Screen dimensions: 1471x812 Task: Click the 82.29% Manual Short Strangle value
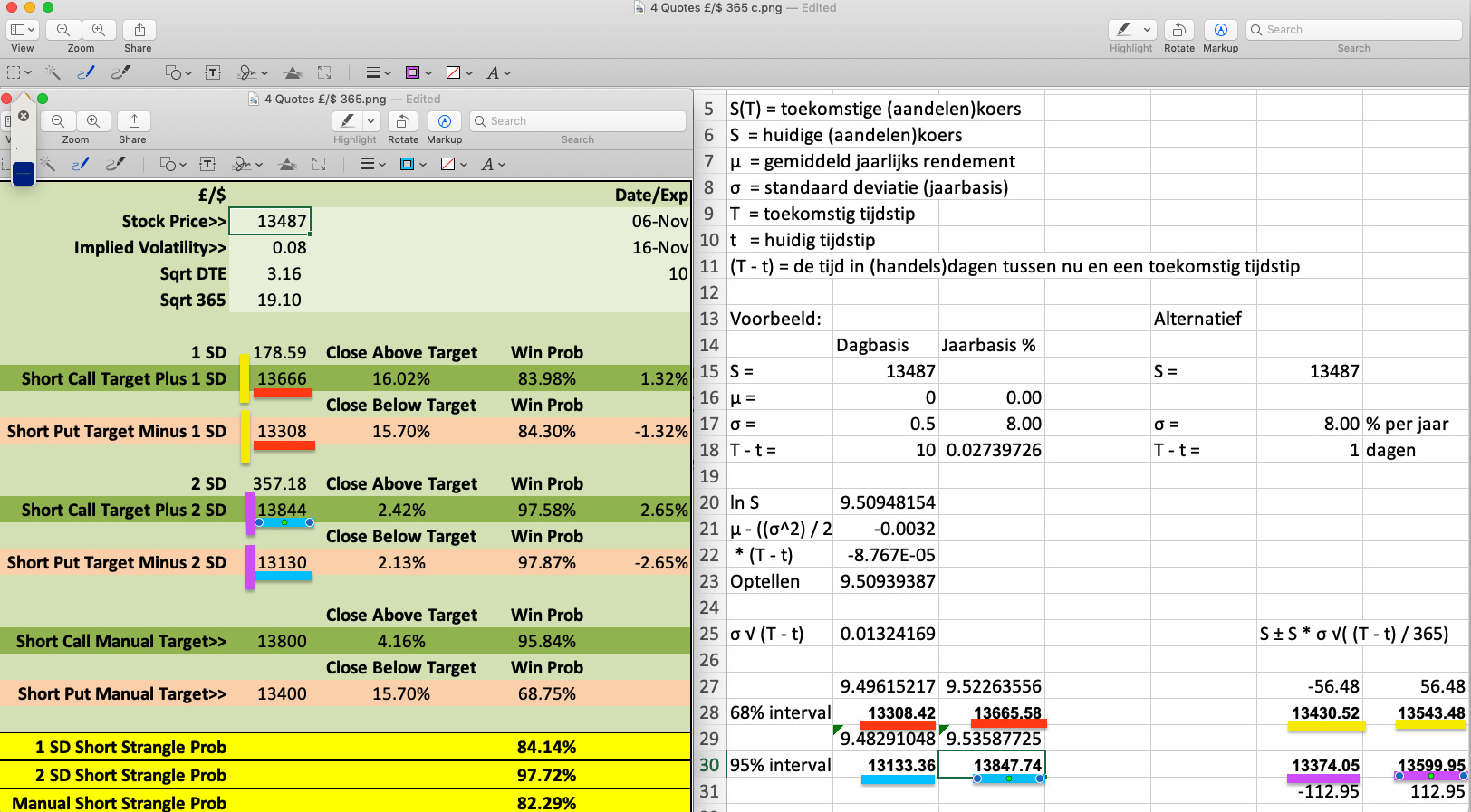coord(546,803)
